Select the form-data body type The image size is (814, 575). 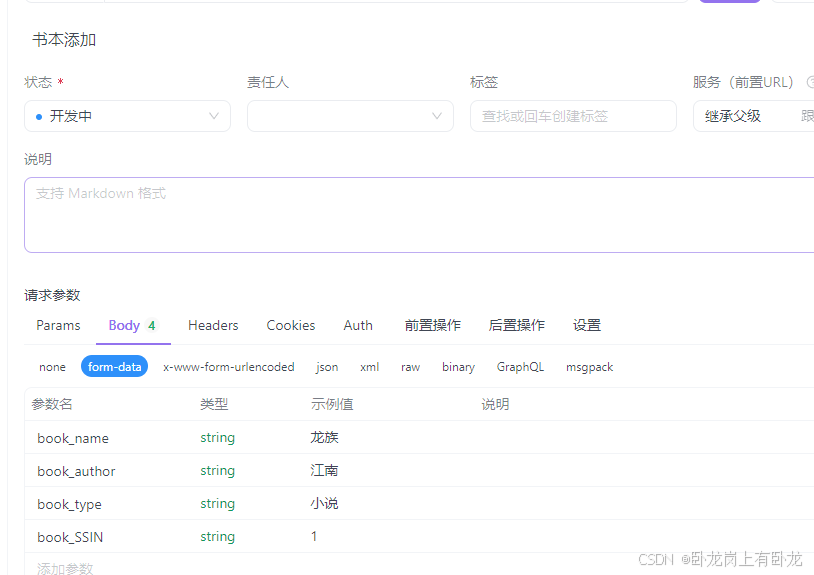(114, 366)
